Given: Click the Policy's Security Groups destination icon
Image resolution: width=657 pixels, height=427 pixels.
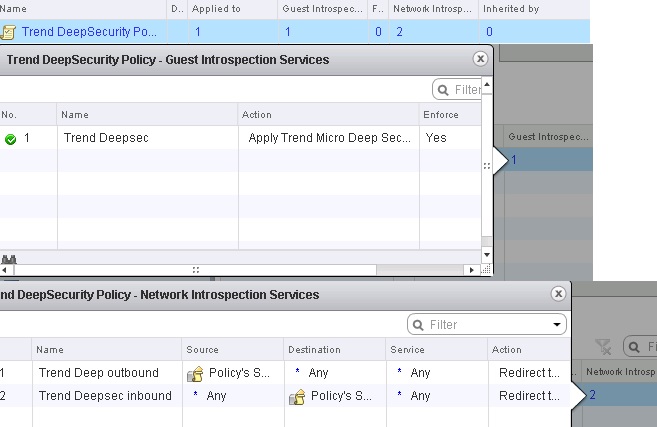Looking at the screenshot, I should click(x=297, y=396).
